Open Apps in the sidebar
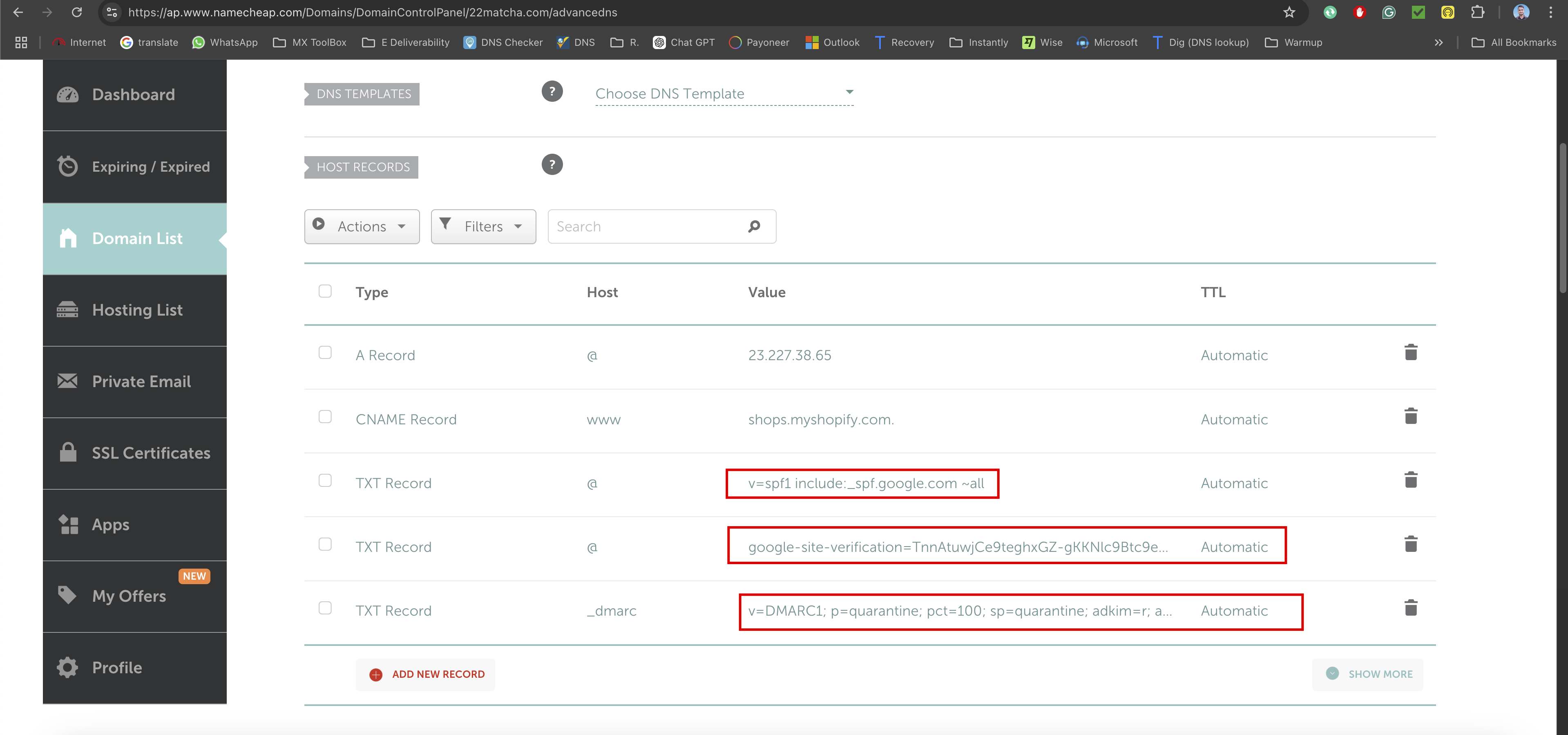The width and height of the screenshot is (1568, 735). click(134, 525)
